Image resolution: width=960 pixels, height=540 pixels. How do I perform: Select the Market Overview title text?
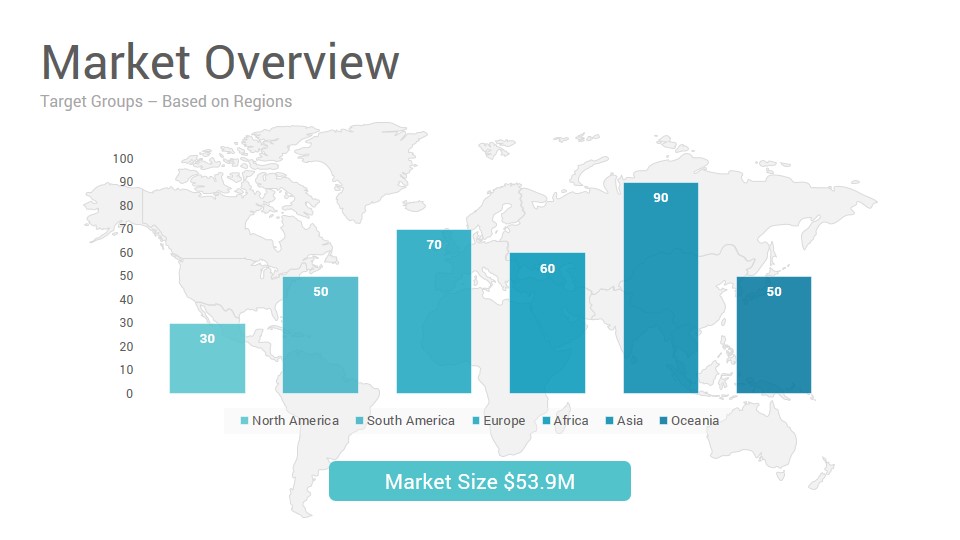pos(220,62)
